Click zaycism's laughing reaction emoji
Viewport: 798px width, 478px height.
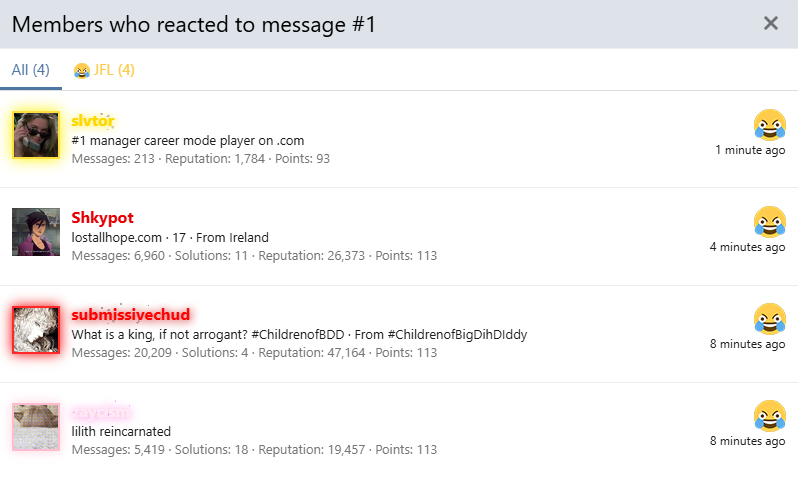coord(770,416)
